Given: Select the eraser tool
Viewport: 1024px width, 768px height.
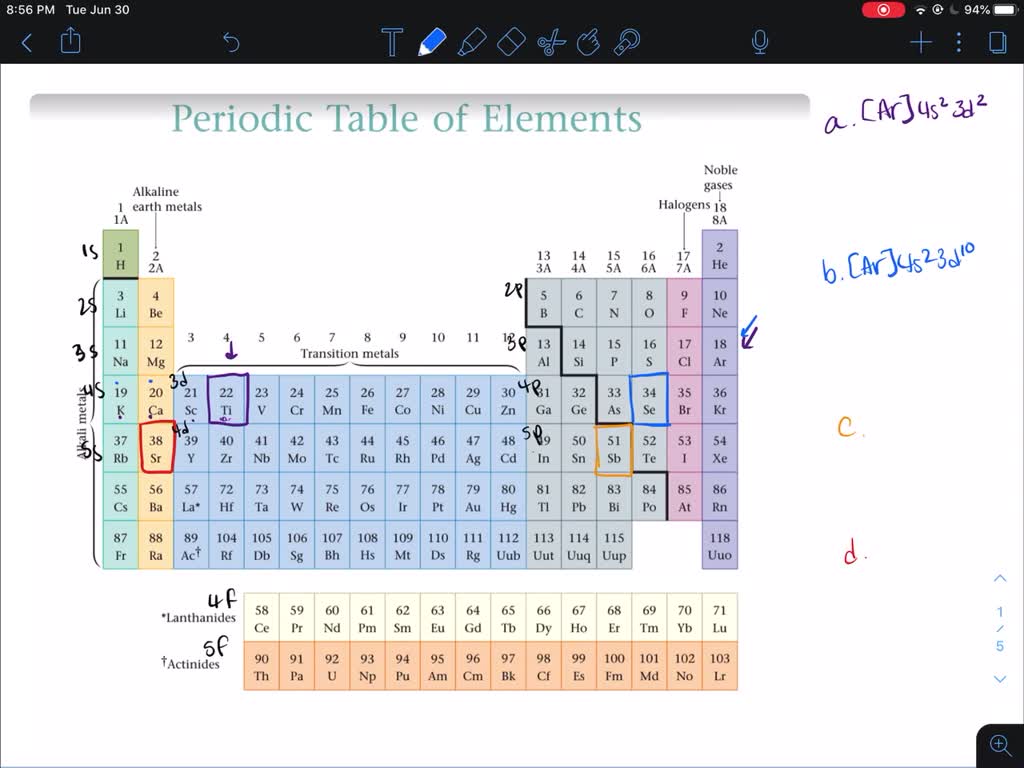Looking at the screenshot, I should pos(512,42).
